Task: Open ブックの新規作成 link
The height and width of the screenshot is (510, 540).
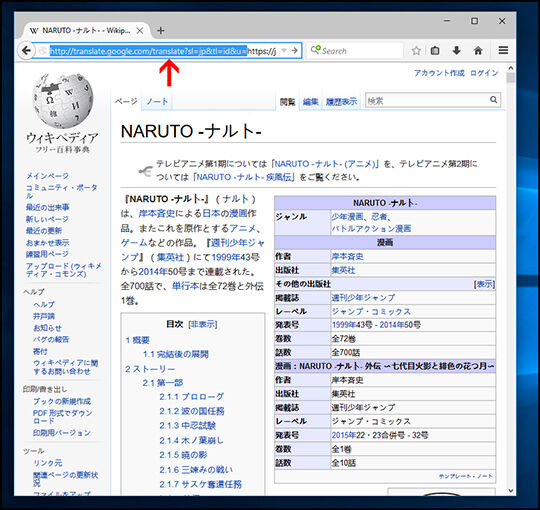Action: 62,401
